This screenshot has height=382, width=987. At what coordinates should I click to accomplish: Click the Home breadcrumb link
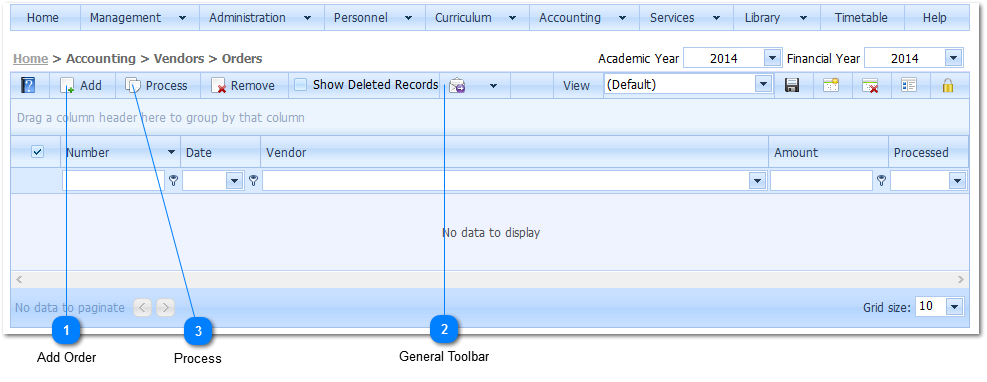tap(30, 59)
